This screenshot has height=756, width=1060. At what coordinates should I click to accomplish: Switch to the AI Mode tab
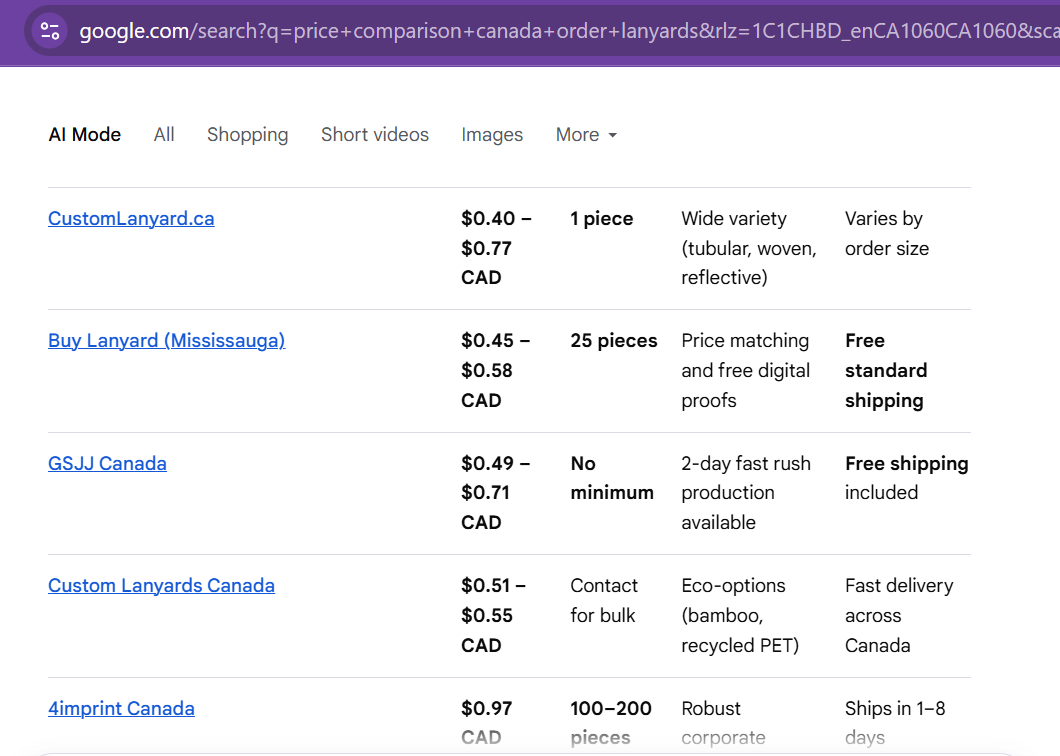pyautogui.click(x=85, y=135)
